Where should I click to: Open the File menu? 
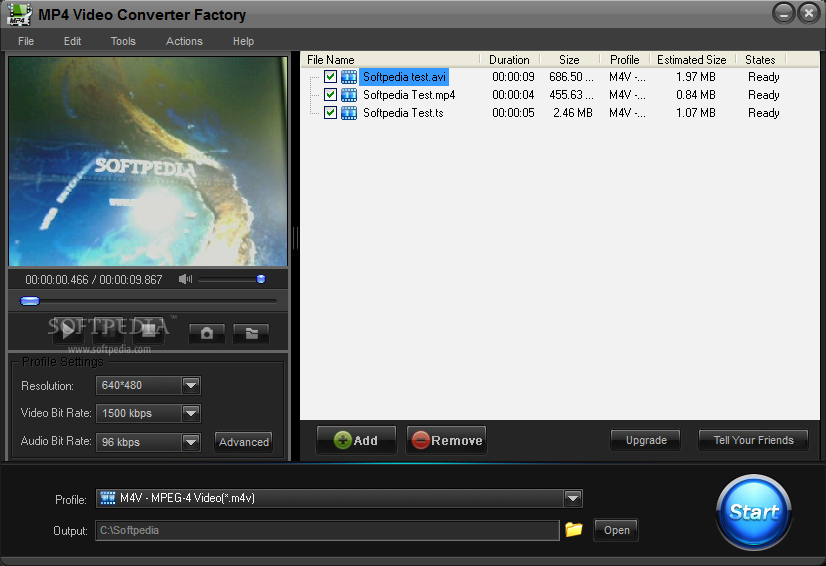click(x=26, y=41)
